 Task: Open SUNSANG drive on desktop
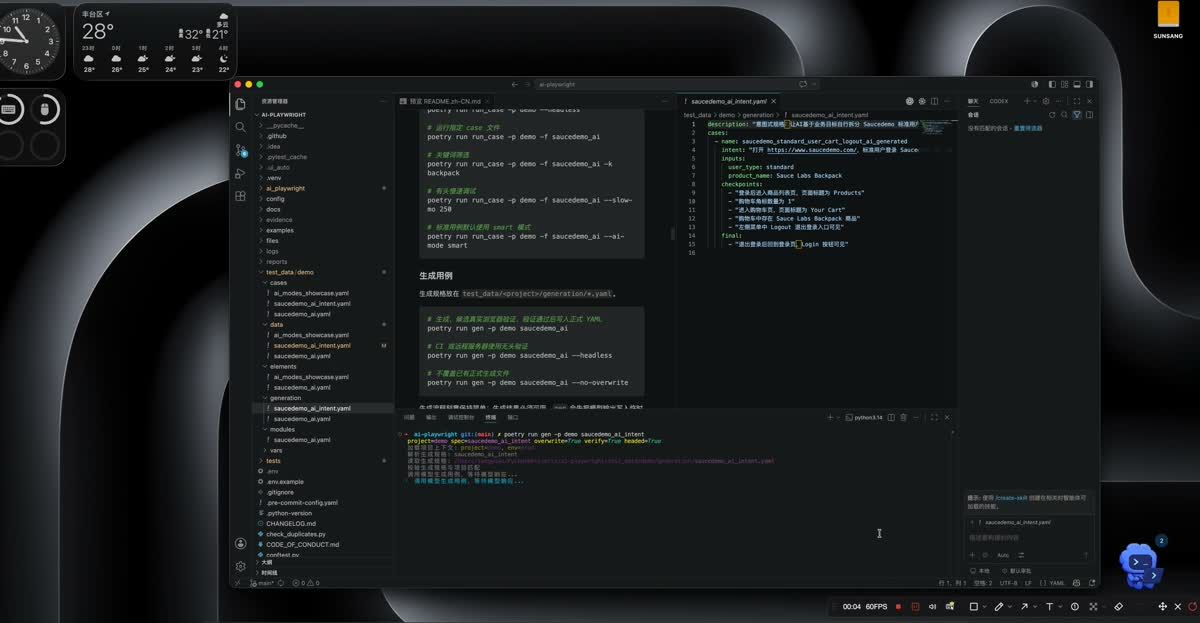tap(1167, 22)
